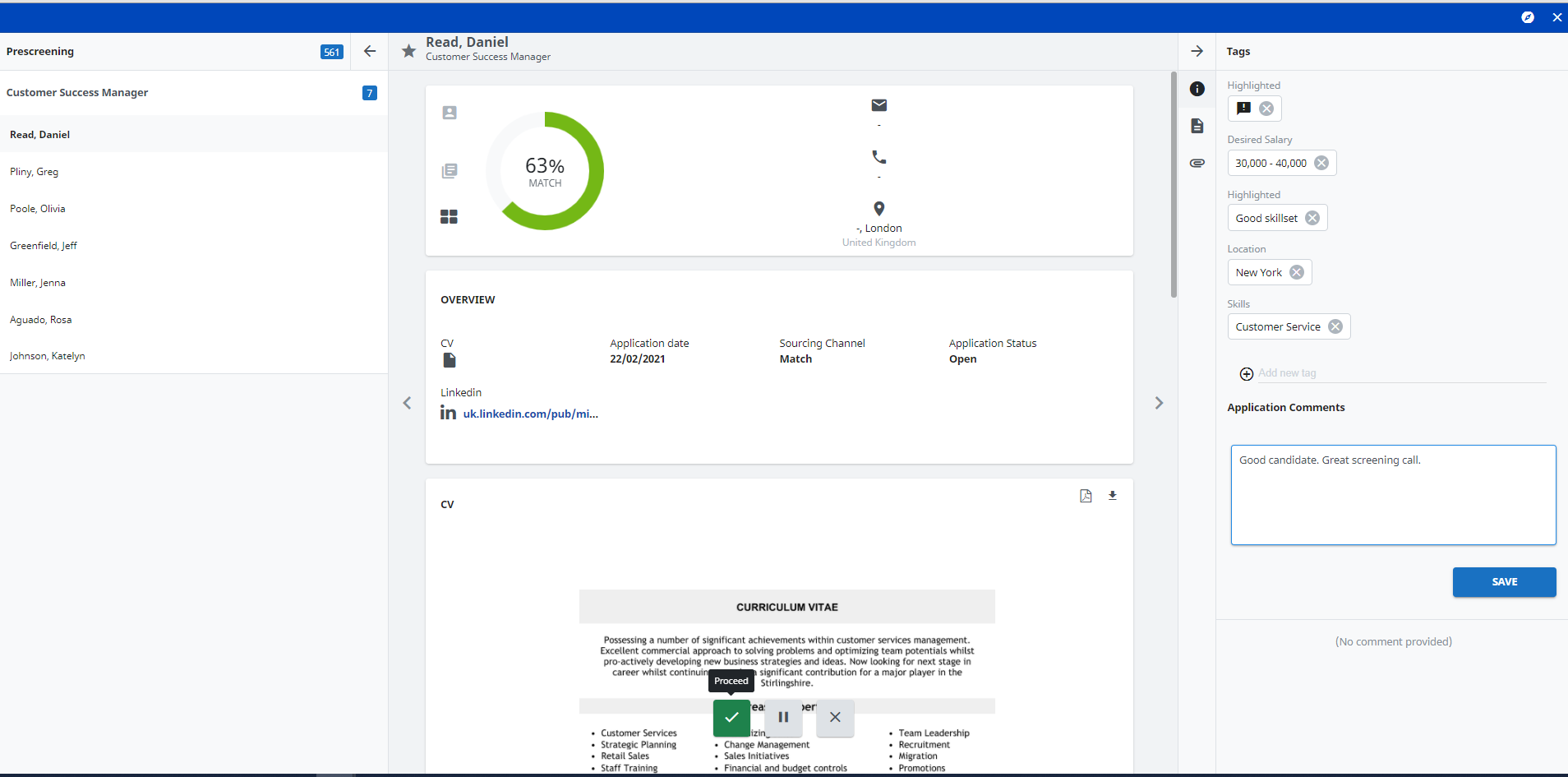
Task: Open the profile card icon
Action: (449, 113)
